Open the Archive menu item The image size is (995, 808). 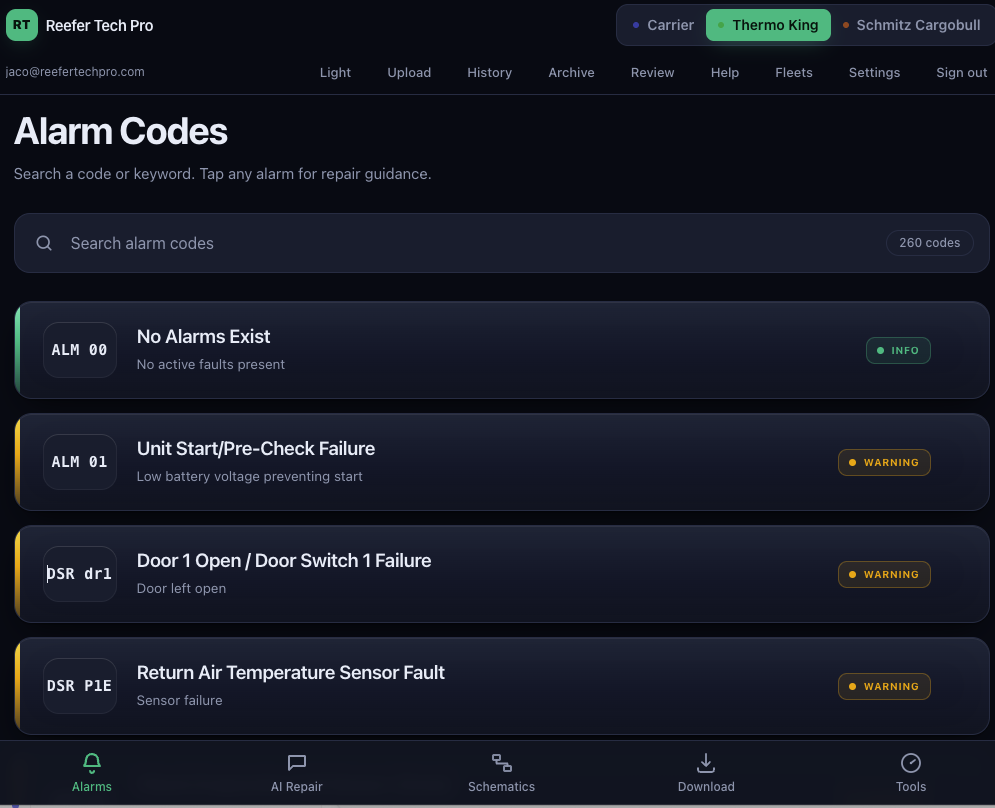571,72
